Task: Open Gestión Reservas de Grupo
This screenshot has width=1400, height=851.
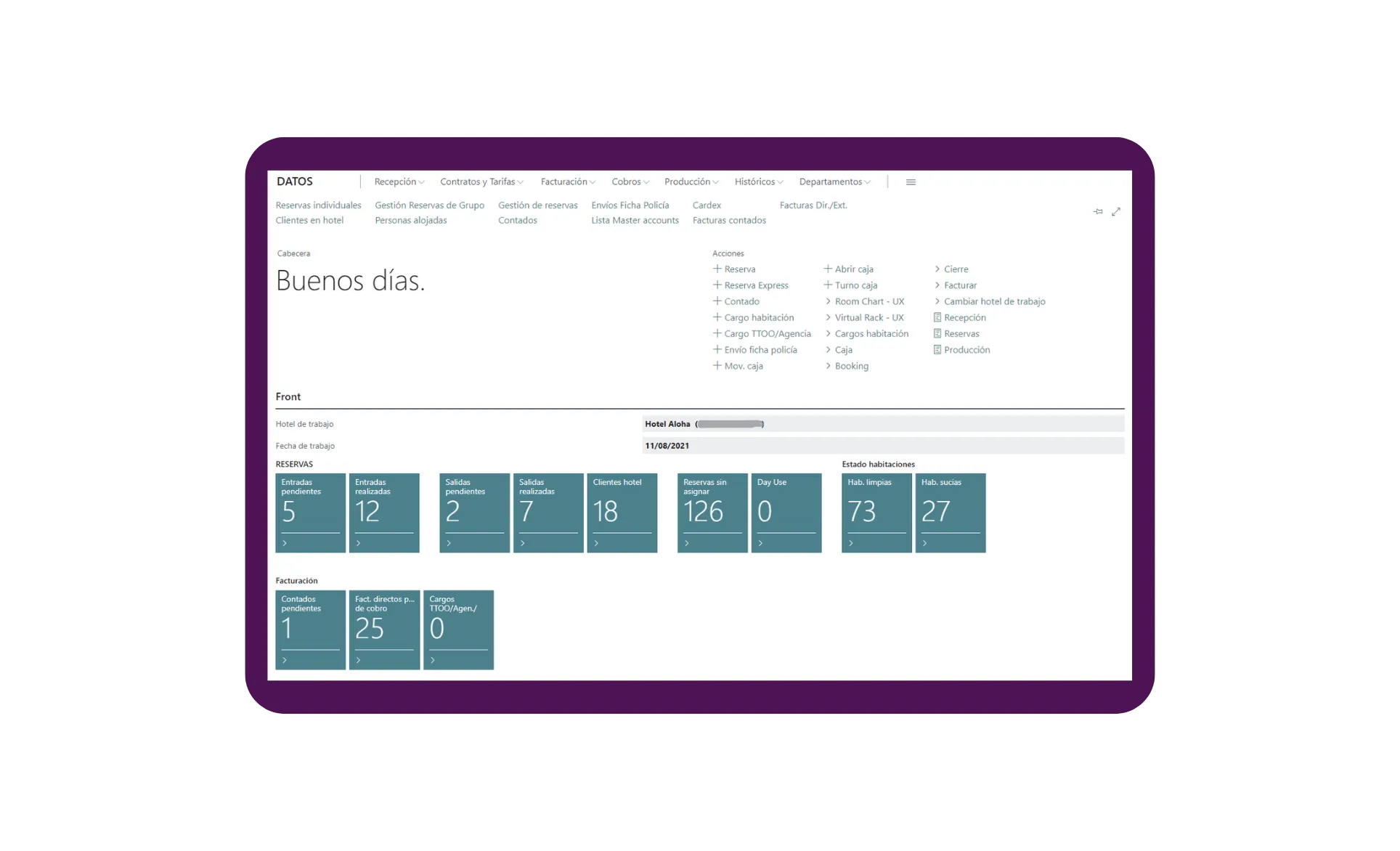Action: (429, 205)
